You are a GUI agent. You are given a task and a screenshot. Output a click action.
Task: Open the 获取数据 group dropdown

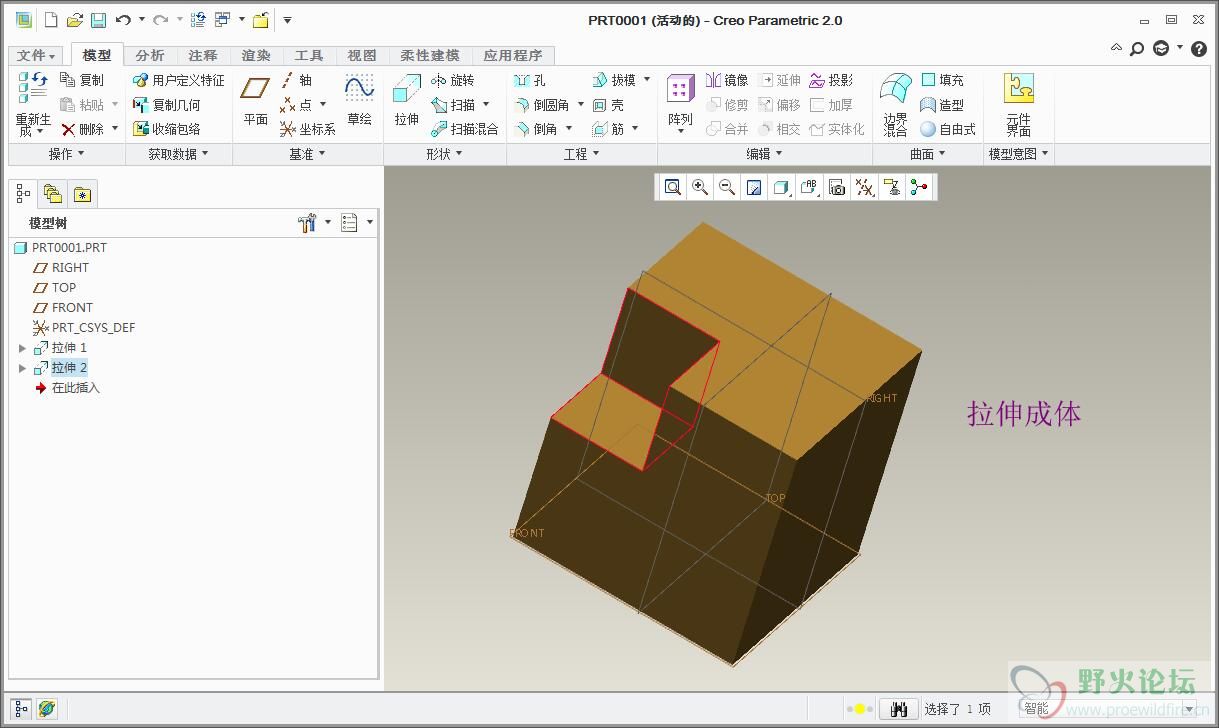pos(179,154)
